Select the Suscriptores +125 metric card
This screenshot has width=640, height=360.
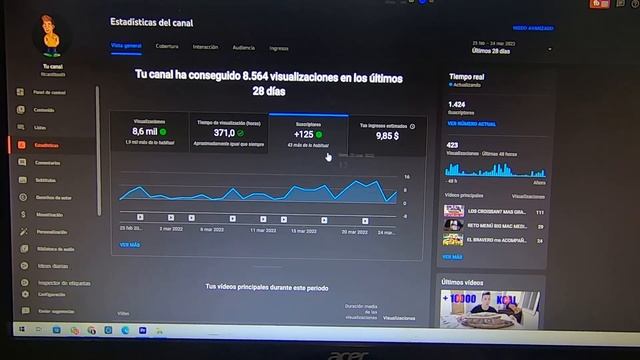[x=309, y=135]
